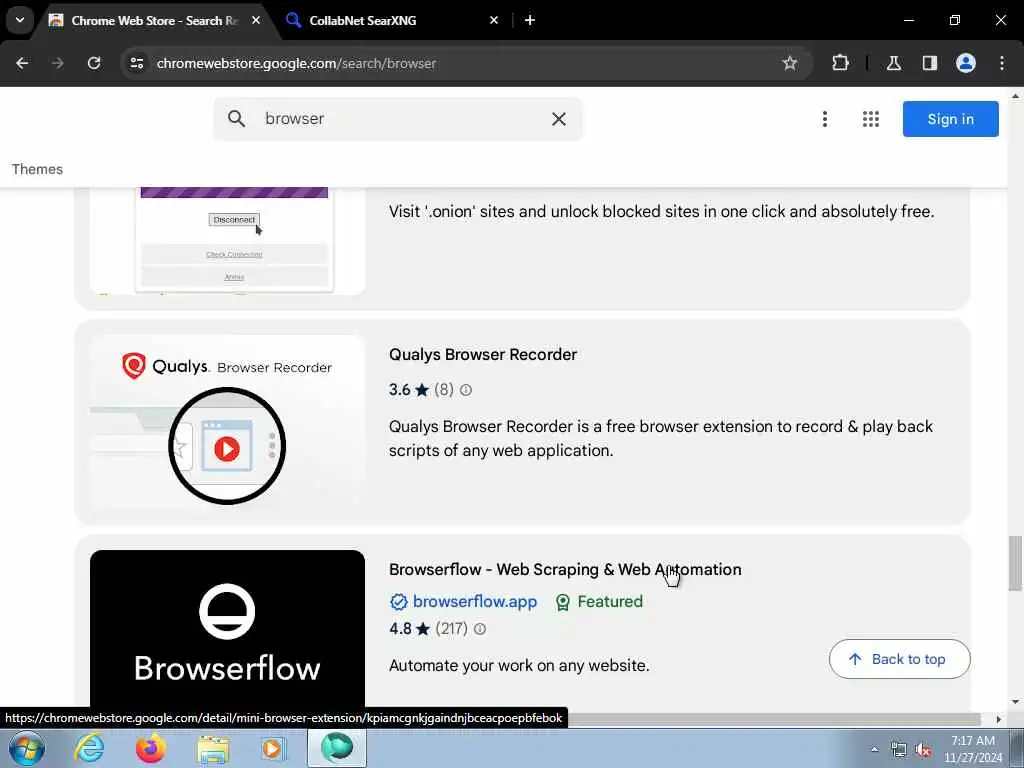Click the search magnifier icon in store
This screenshot has height=768, width=1024.
[x=236, y=119]
